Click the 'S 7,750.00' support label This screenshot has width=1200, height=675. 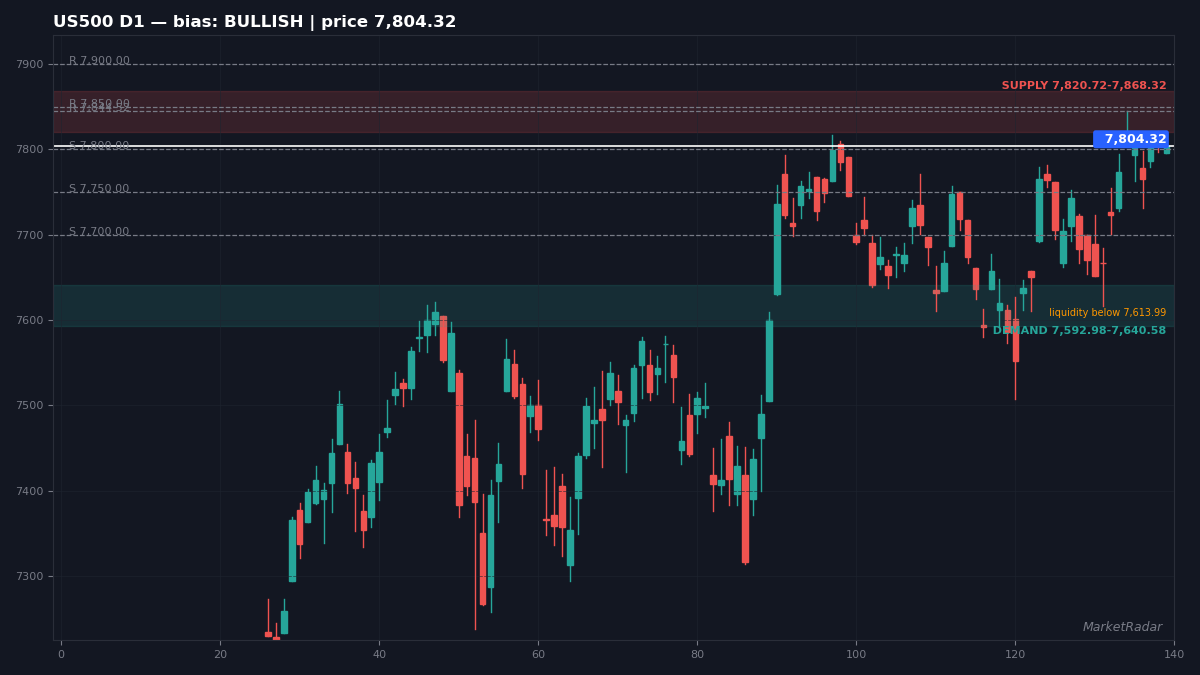coord(99,189)
